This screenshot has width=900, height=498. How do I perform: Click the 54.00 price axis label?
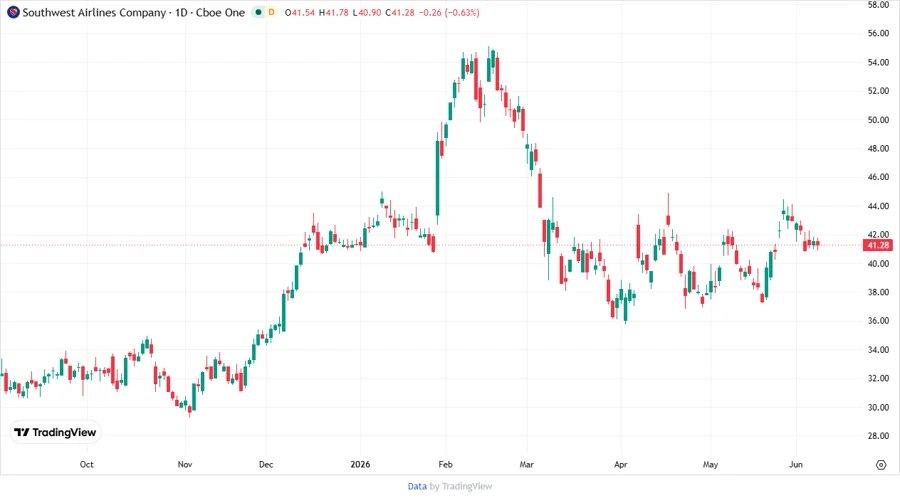point(878,62)
